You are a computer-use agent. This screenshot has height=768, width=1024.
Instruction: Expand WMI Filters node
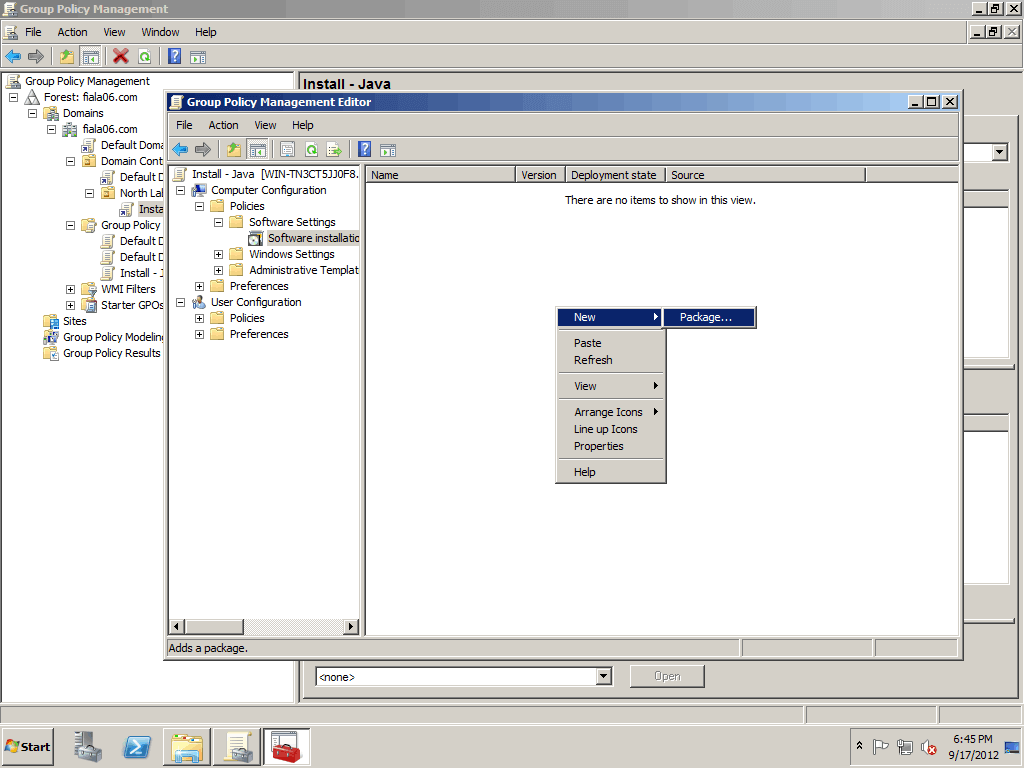[x=71, y=289]
